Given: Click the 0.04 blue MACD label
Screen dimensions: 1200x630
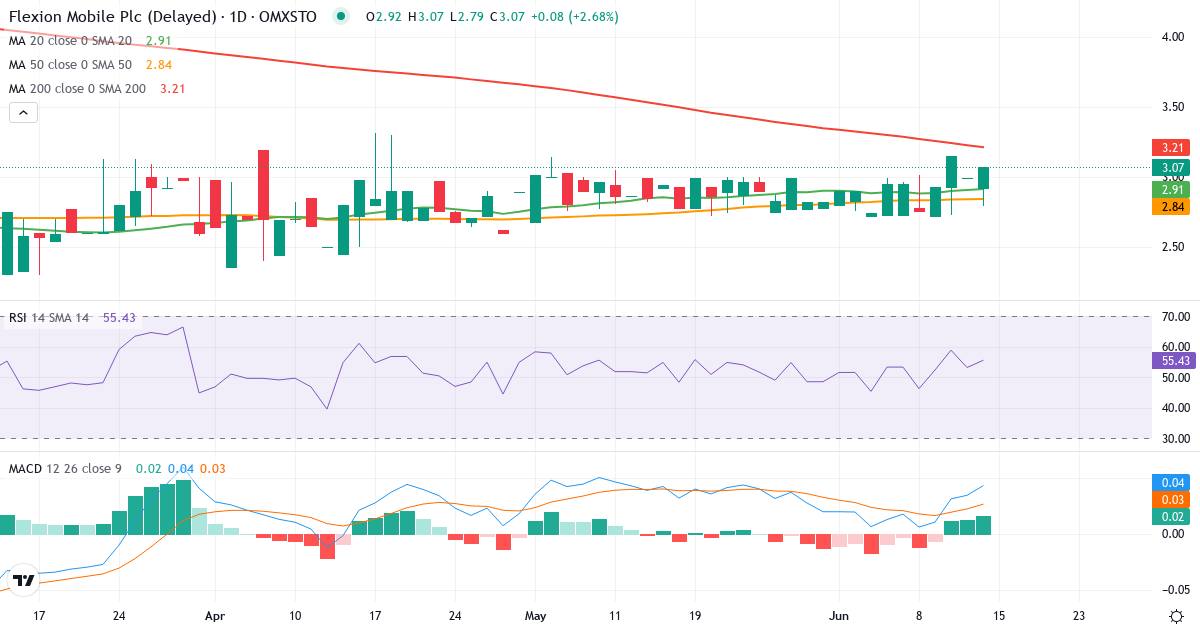Looking at the screenshot, I should (1172, 482).
